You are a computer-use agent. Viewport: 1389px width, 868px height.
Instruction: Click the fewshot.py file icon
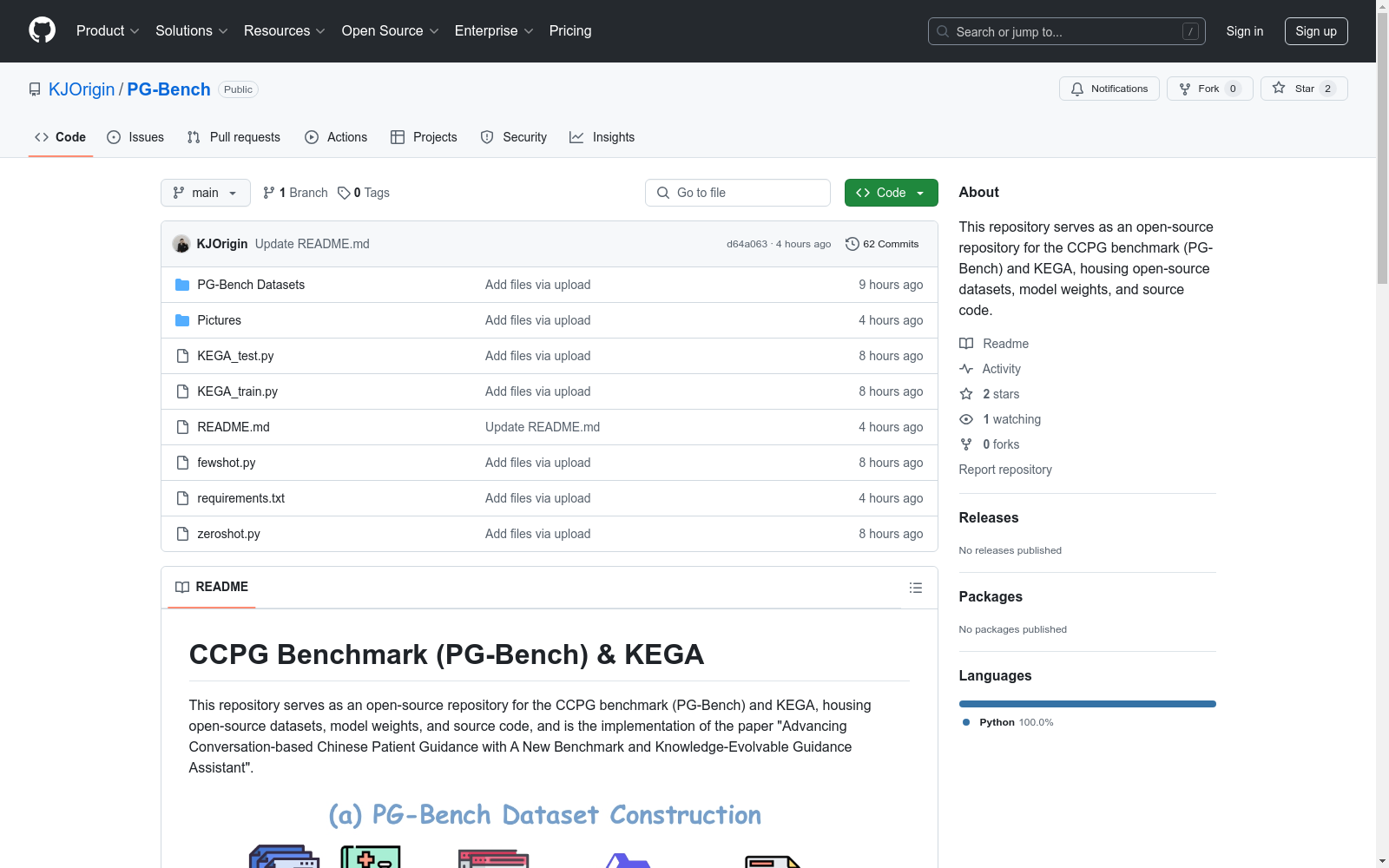pos(182,463)
